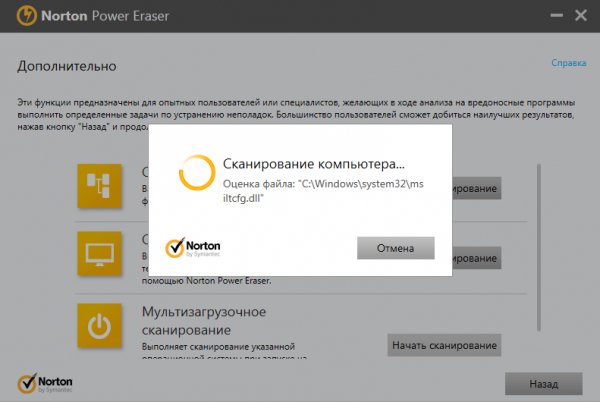Click Начать сканирование for multi-boot scan

pyautogui.click(x=444, y=345)
